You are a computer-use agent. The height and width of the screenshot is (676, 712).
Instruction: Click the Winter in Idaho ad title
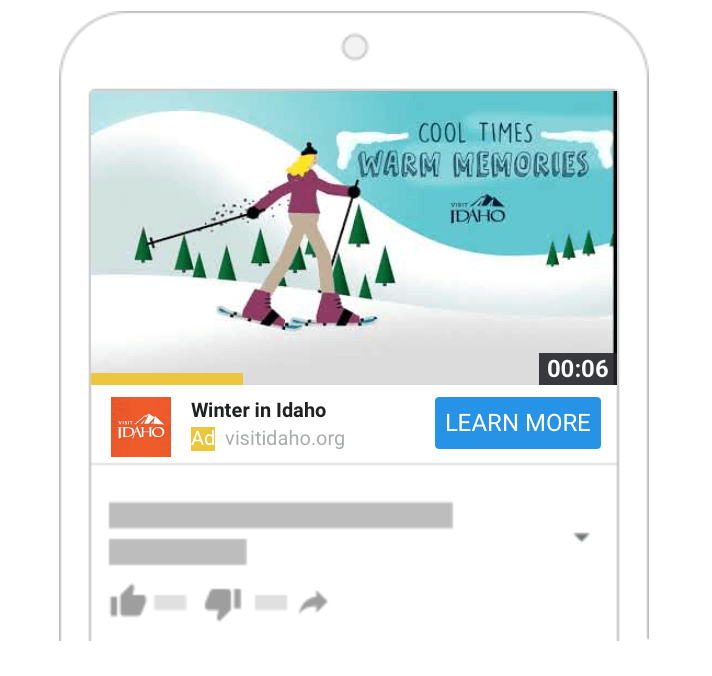(x=258, y=410)
